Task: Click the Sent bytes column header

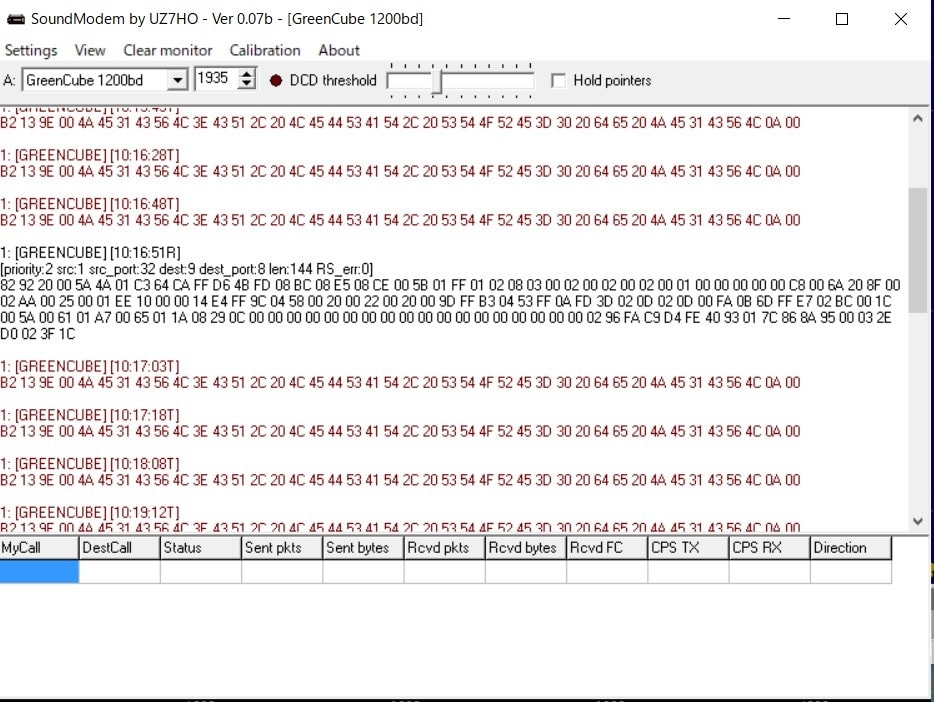Action: 363,548
